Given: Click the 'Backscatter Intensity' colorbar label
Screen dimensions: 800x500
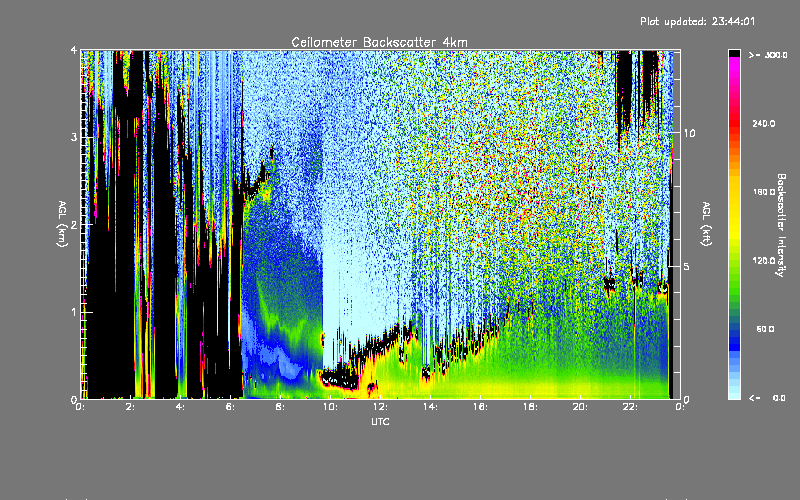Looking at the screenshot, I should coord(781,225).
